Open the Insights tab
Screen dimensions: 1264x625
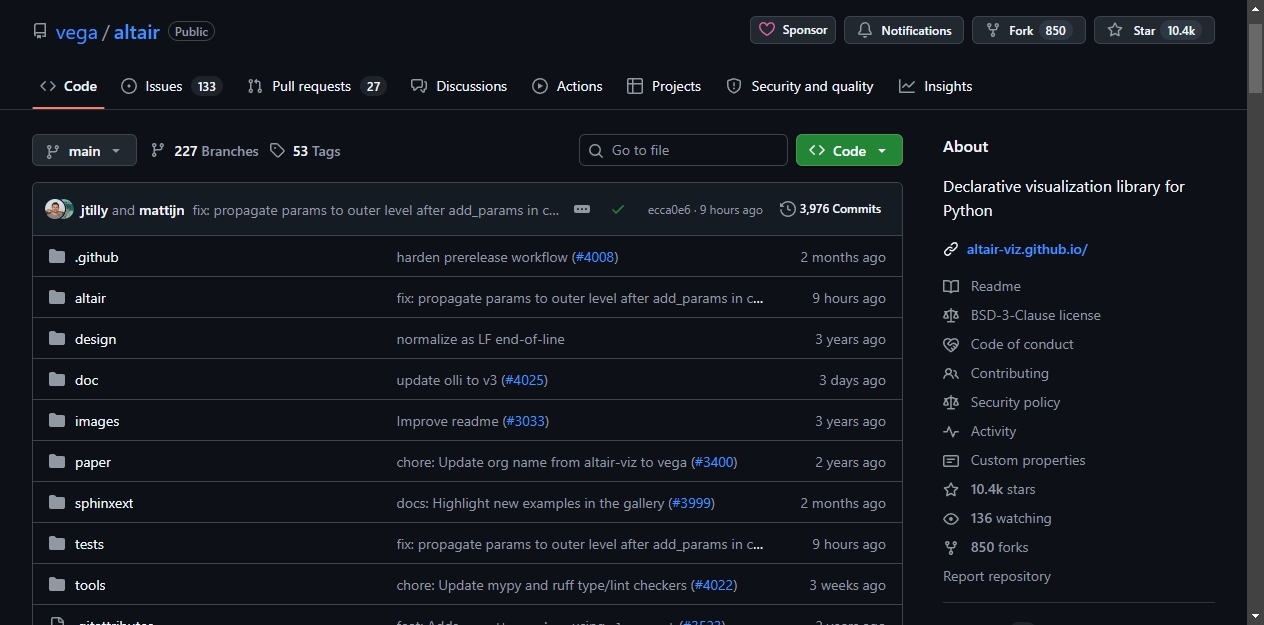pyautogui.click(x=935, y=86)
